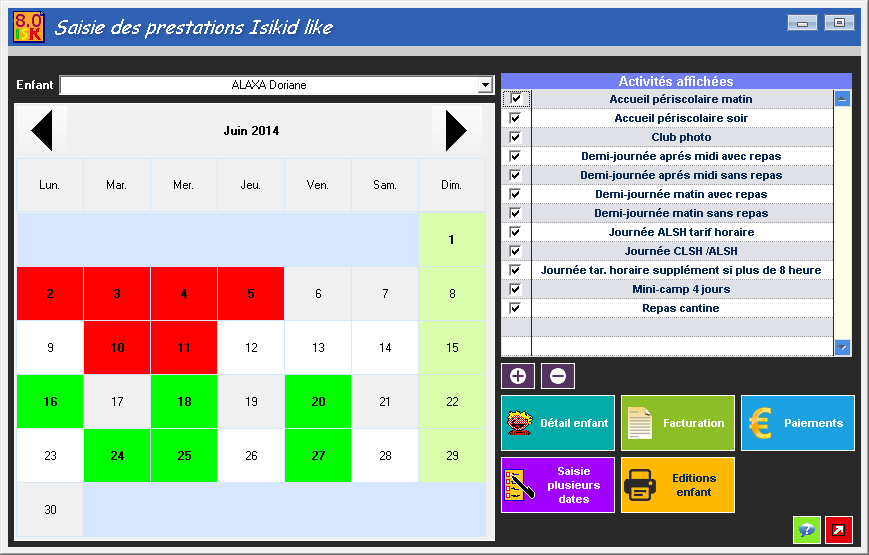Open the Enfant dropdown list
Image resolution: width=869 pixels, height=555 pixels.
tap(486, 86)
